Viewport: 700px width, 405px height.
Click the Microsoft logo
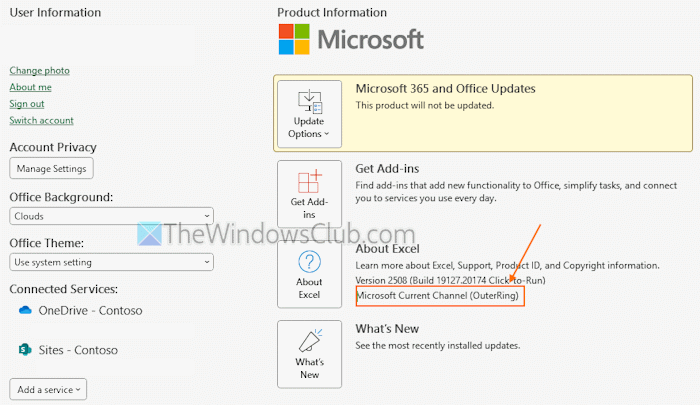[351, 40]
